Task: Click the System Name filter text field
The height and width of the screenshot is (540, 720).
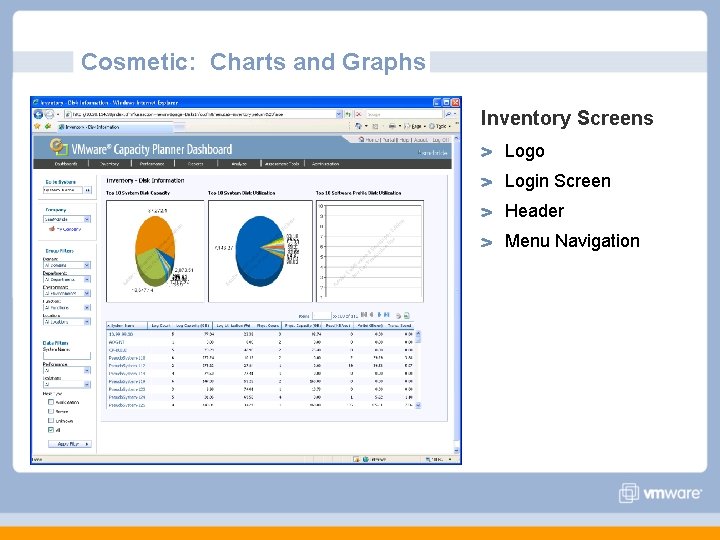Action: (67, 356)
